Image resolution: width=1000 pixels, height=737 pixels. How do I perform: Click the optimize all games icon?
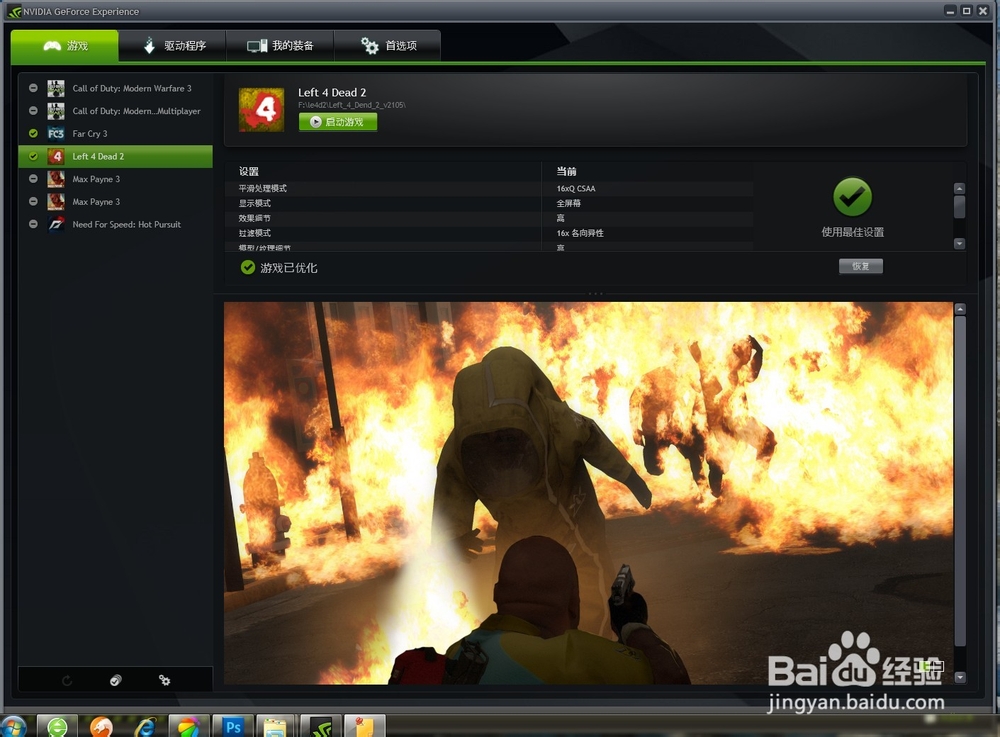(115, 680)
